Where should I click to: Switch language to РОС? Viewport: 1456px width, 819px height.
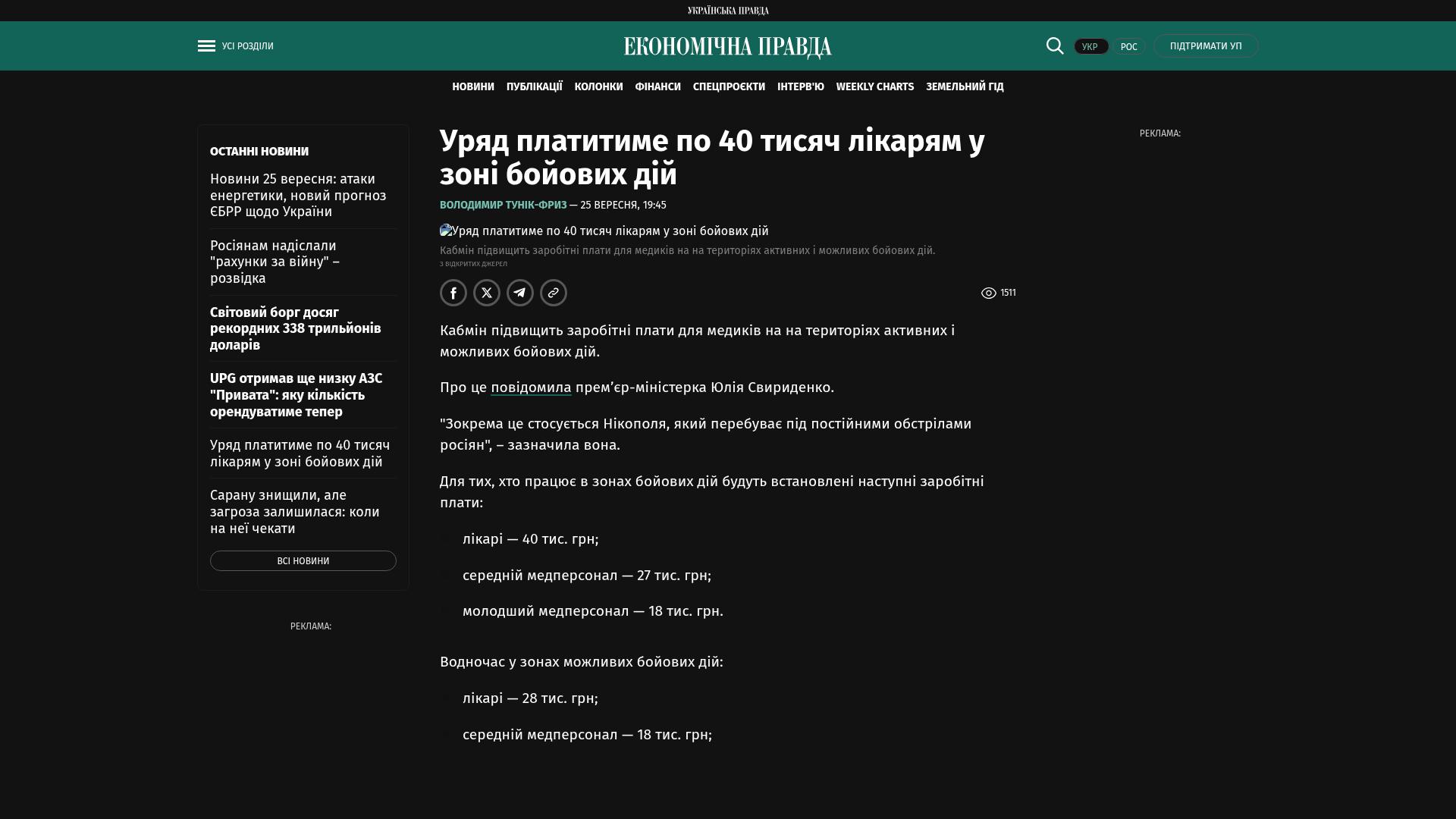pyautogui.click(x=1128, y=46)
